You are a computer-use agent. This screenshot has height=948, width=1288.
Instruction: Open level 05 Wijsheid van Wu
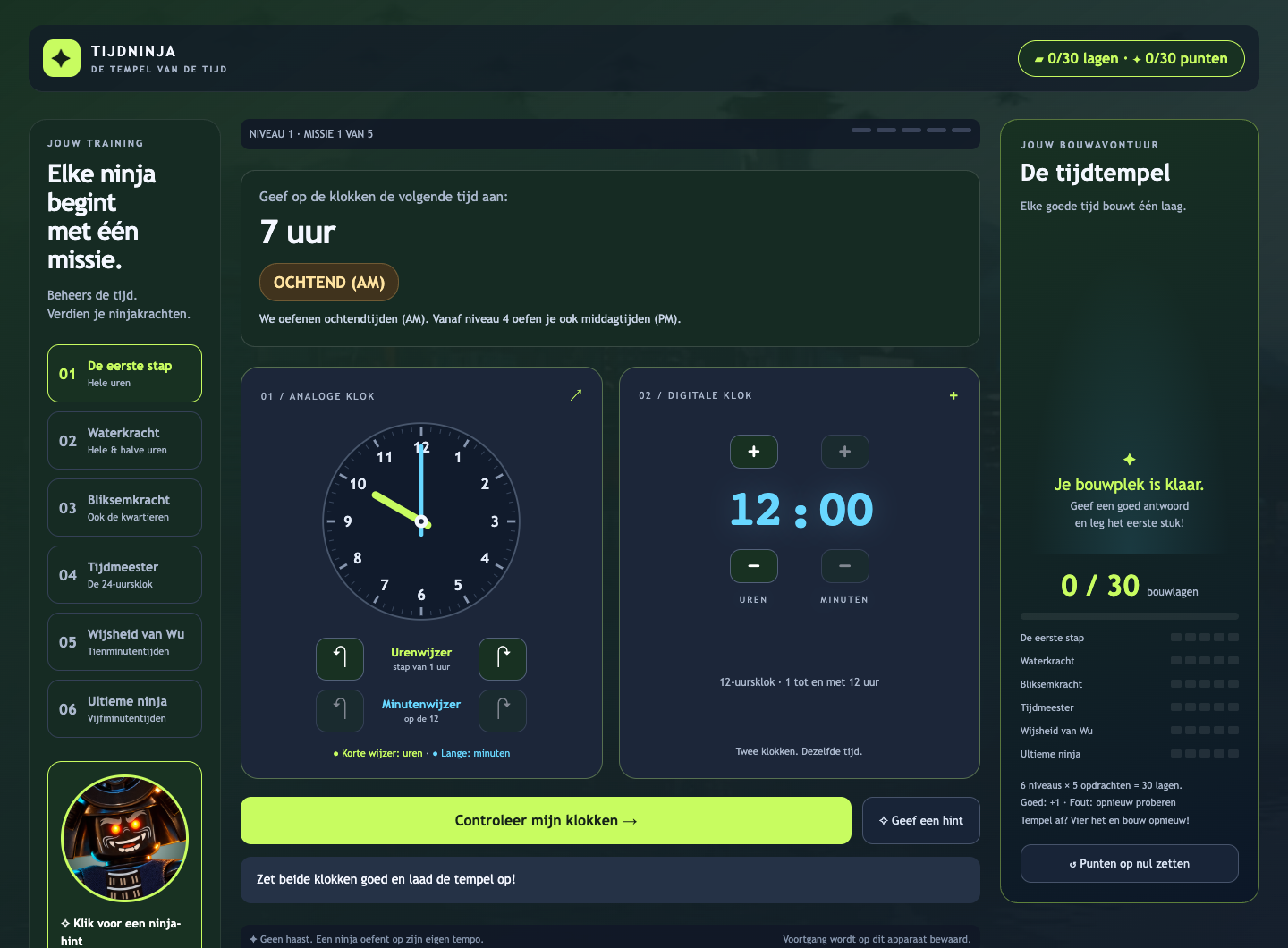pyautogui.click(x=124, y=642)
